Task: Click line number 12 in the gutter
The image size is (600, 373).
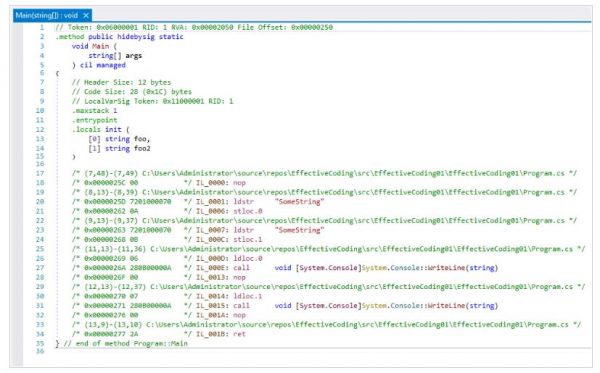Action: (40, 129)
